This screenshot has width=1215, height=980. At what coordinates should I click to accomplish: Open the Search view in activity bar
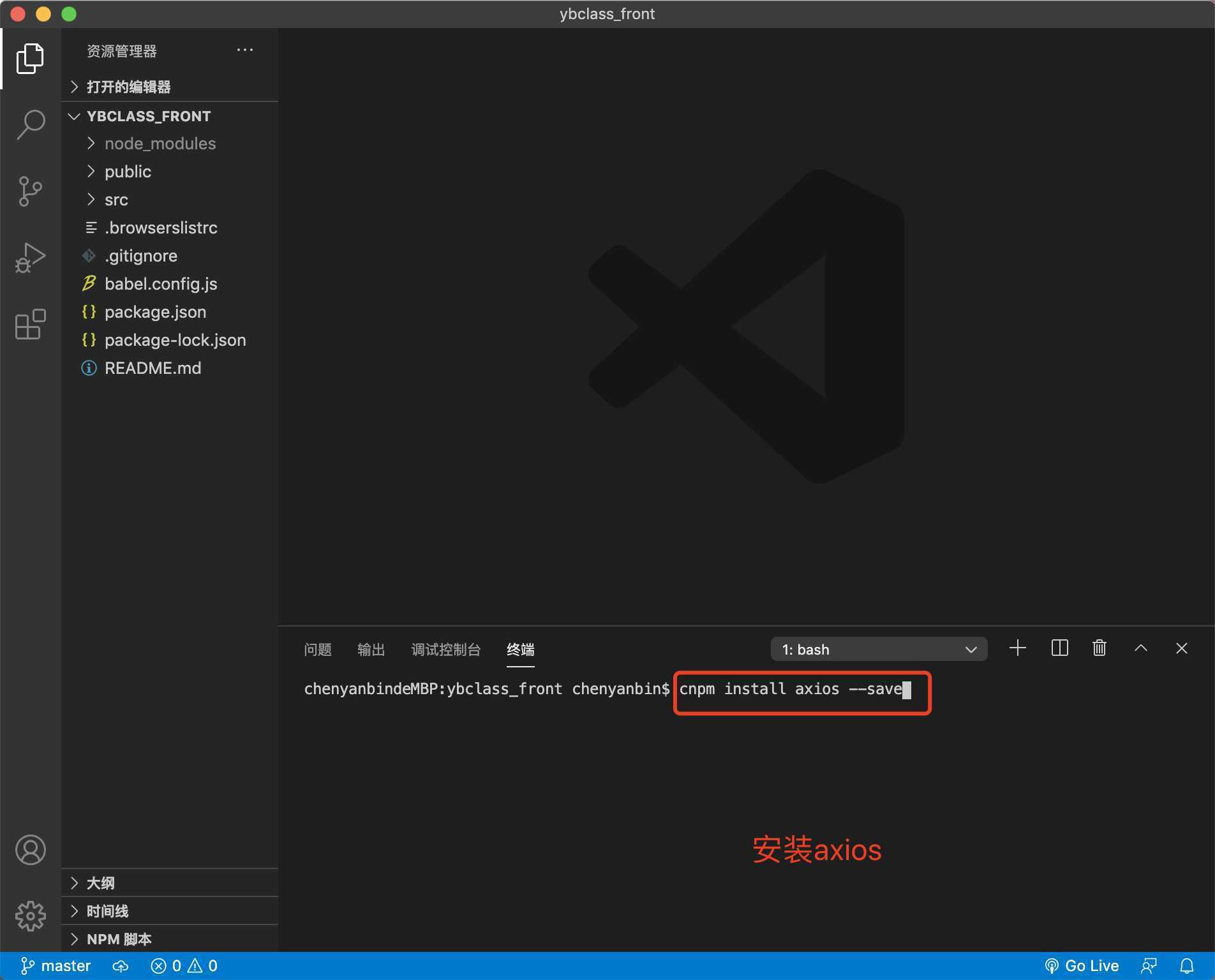click(30, 124)
